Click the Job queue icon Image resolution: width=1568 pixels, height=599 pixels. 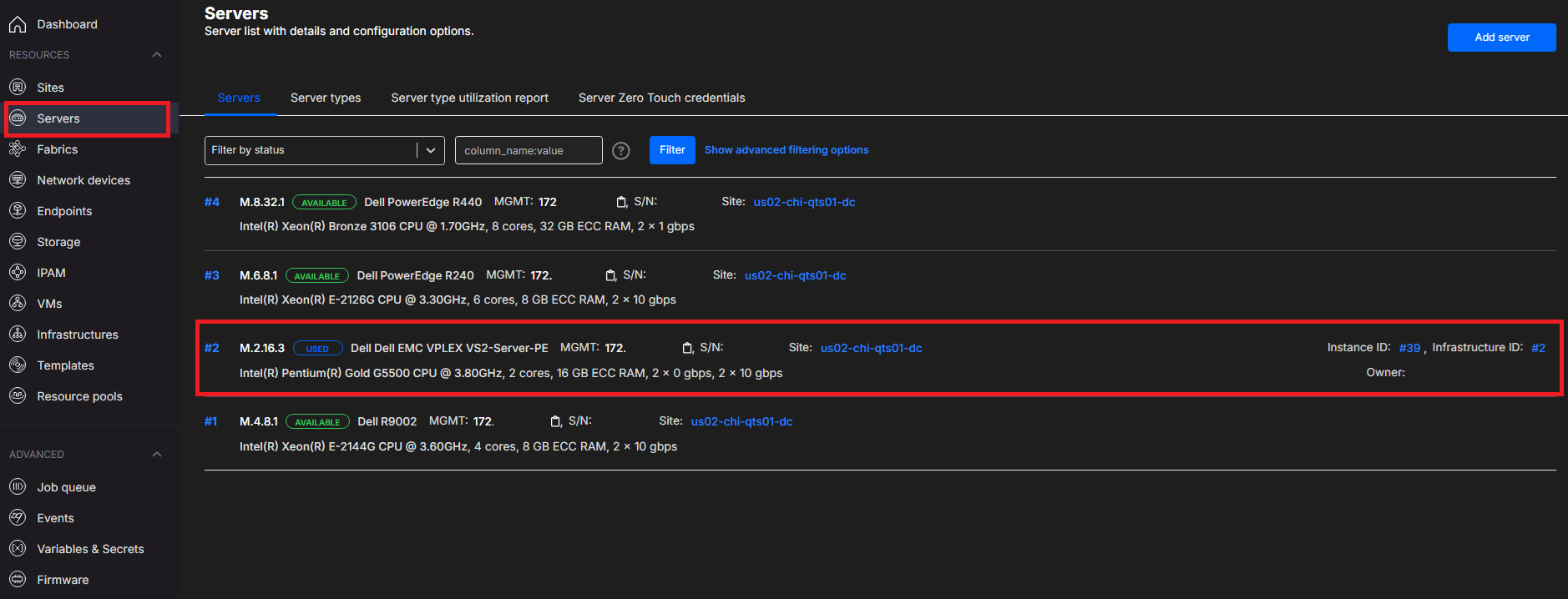pos(18,487)
